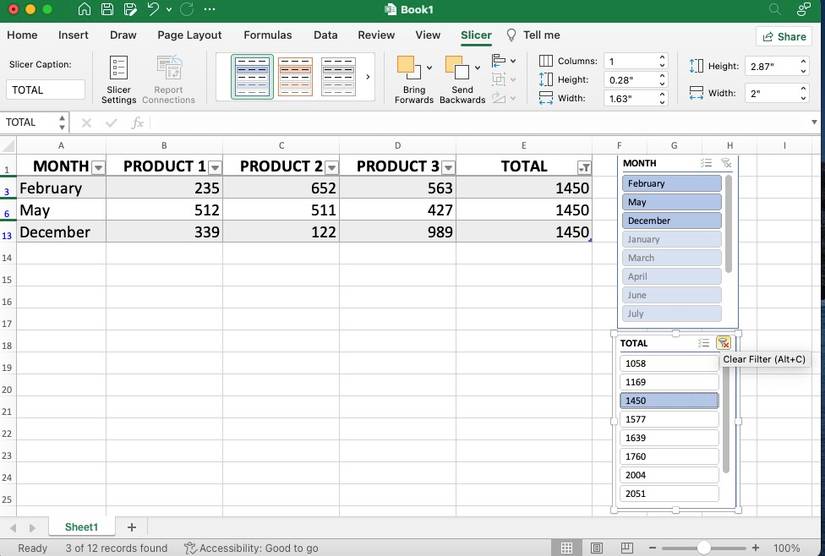This screenshot has width=825, height=556.
Task: Adjust slicer size Height 2.87" stepper
Action: pos(803,66)
